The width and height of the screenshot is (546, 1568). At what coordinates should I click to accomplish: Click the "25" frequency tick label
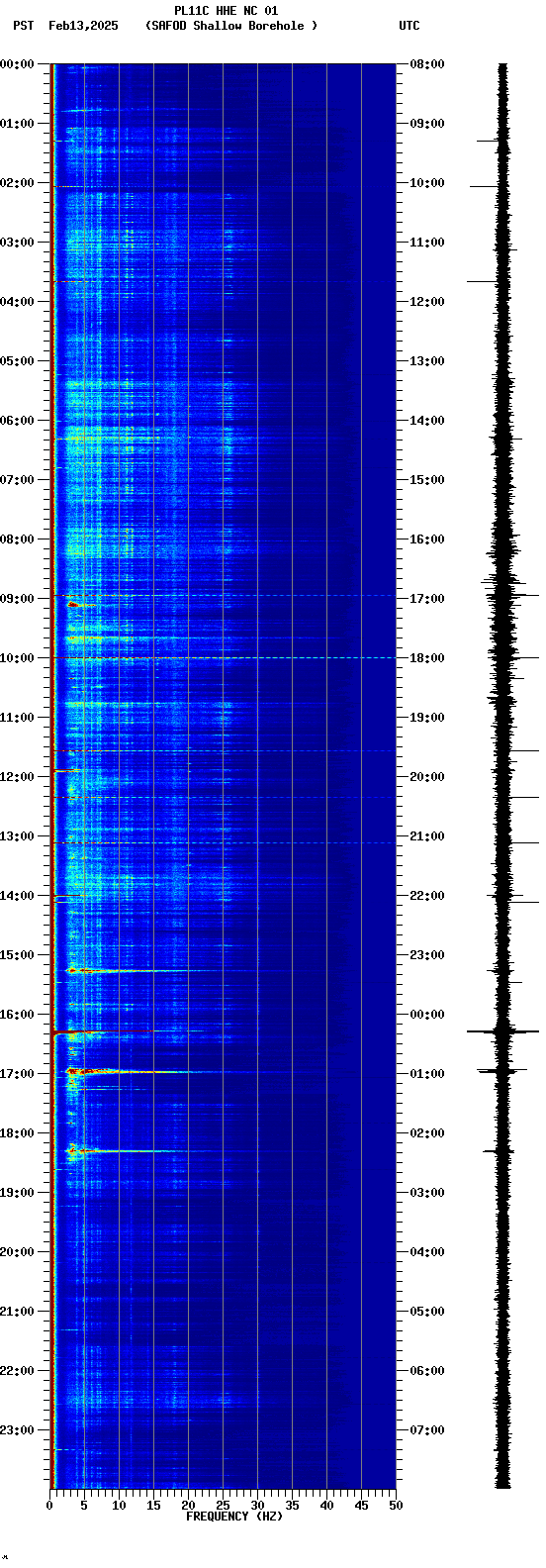tap(223, 1506)
